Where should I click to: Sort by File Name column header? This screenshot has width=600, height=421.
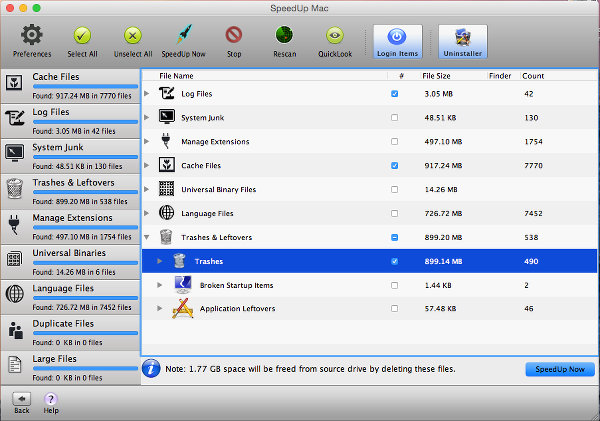coord(176,76)
